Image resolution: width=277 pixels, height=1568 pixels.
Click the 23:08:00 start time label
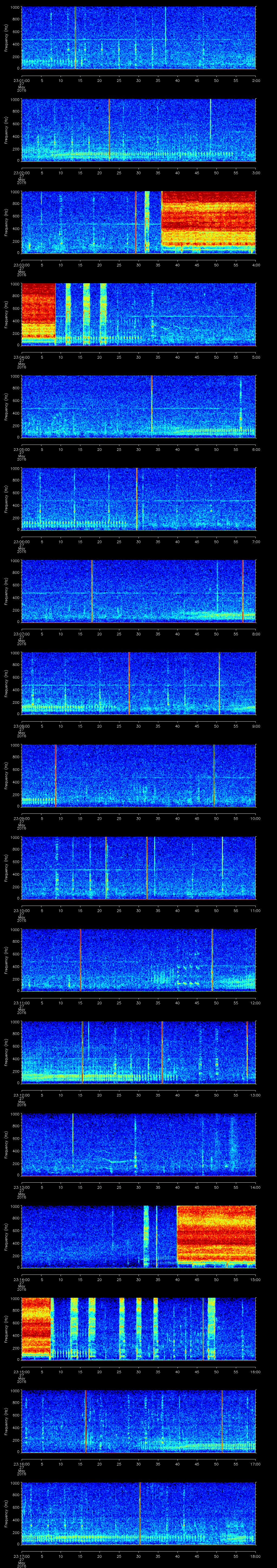[21, 726]
